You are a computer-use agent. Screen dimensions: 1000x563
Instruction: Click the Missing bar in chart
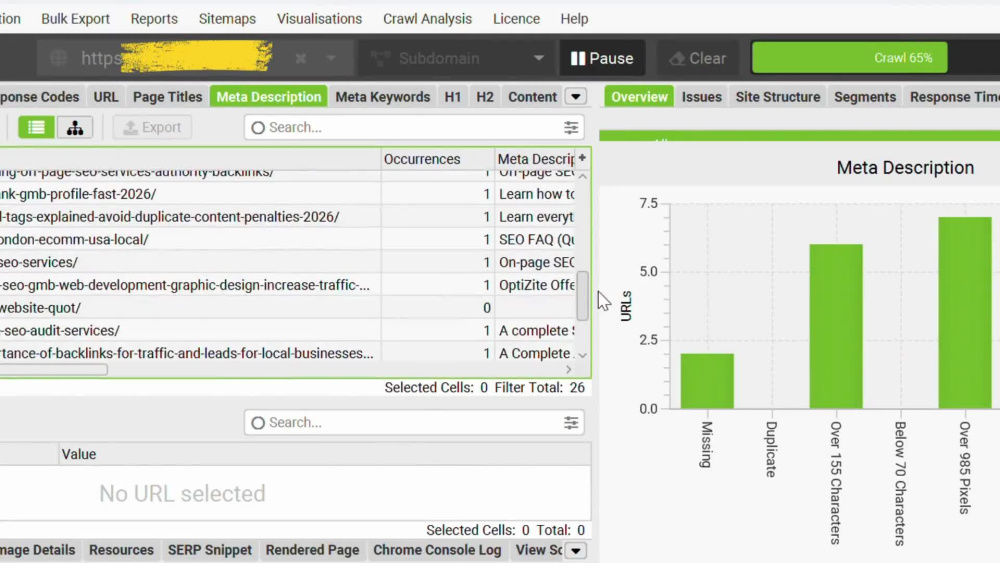(x=707, y=381)
